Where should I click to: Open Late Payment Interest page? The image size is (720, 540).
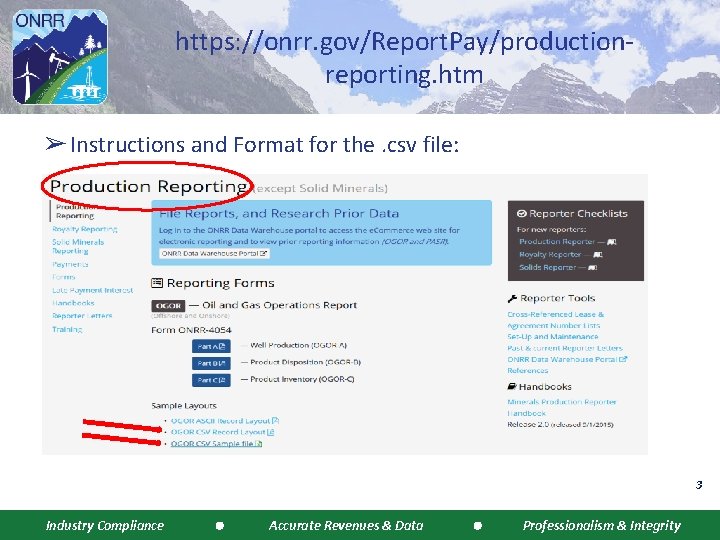(92, 290)
